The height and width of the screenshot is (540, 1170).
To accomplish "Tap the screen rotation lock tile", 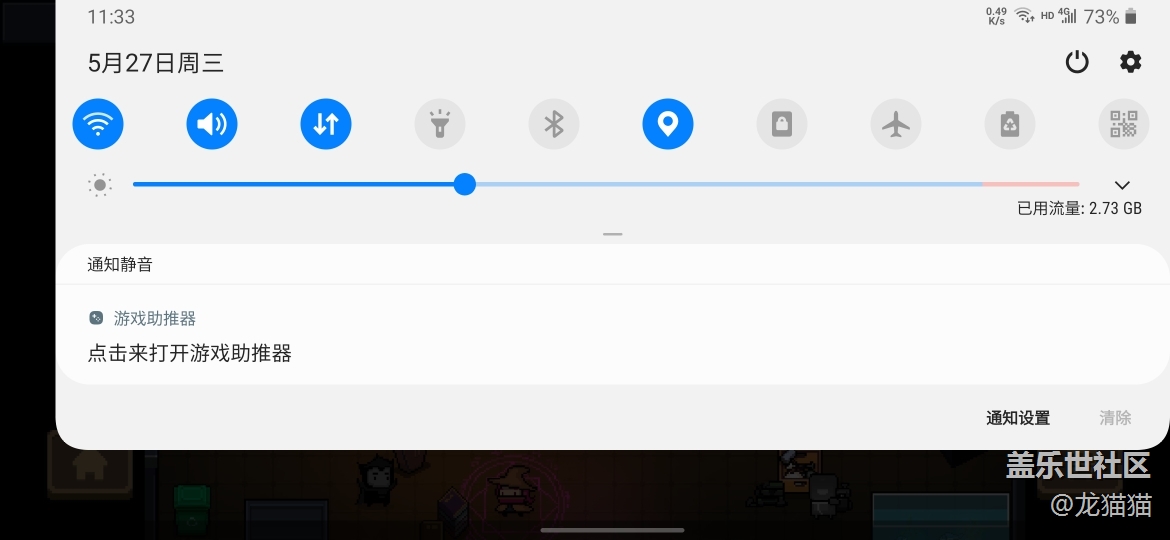I will (782, 124).
